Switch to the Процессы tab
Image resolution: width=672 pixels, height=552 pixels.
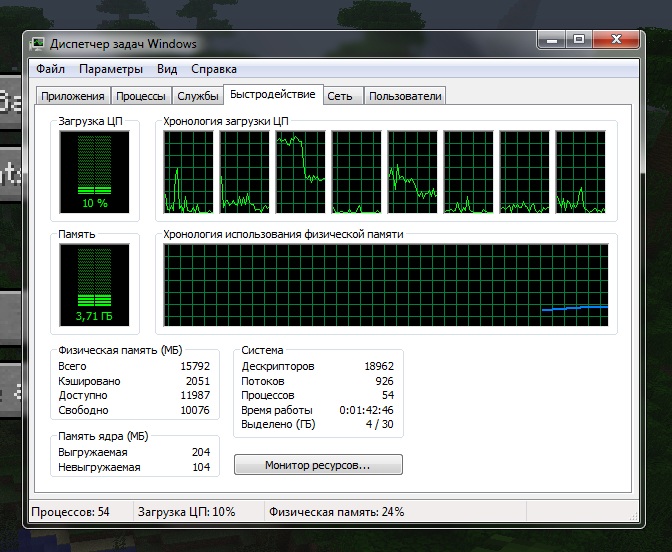pos(141,96)
